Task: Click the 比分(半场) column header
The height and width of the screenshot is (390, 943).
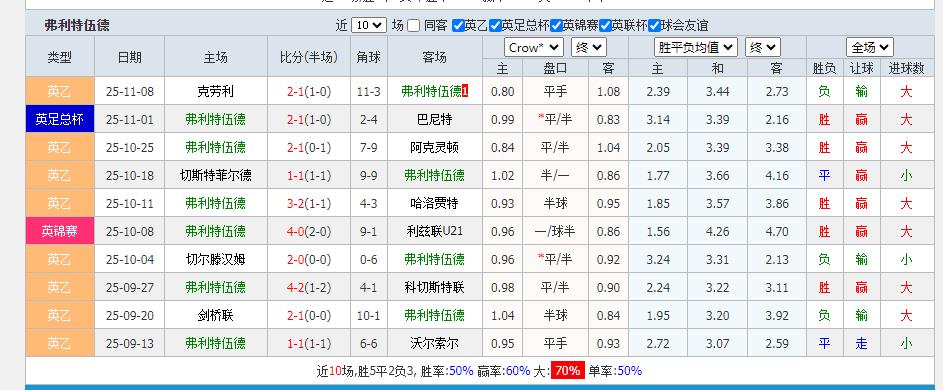Action: point(309,57)
